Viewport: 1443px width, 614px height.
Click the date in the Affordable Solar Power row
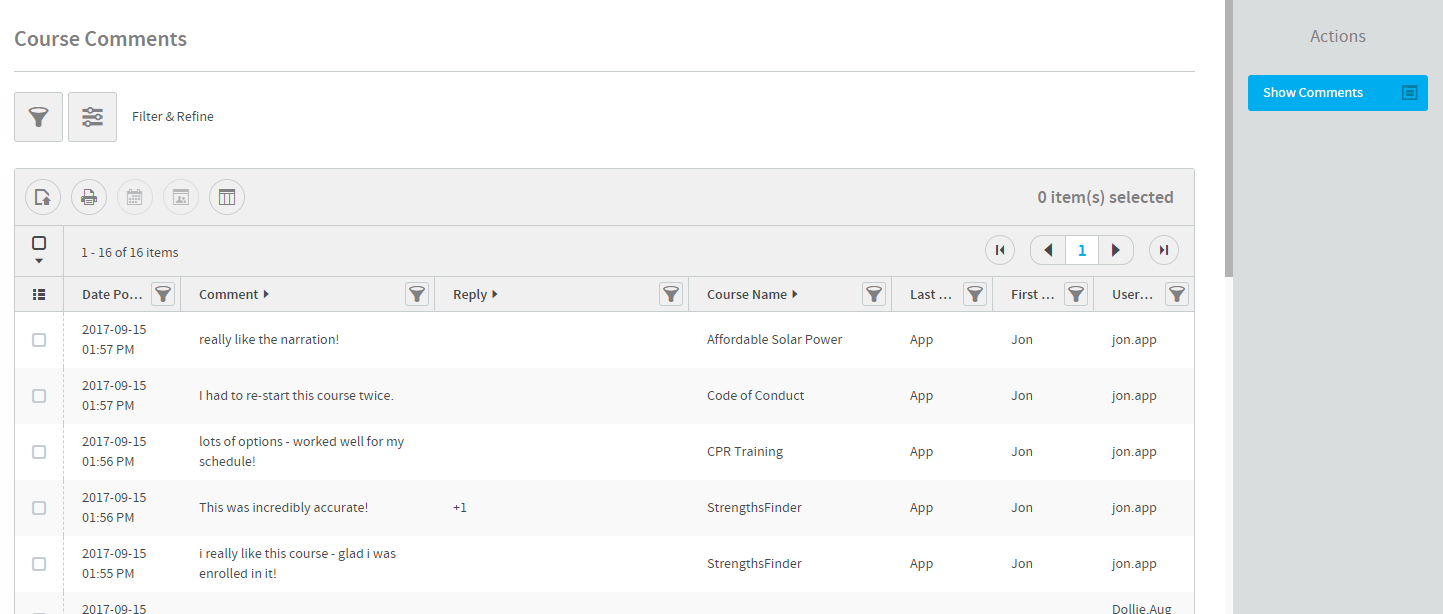pyautogui.click(x=114, y=340)
